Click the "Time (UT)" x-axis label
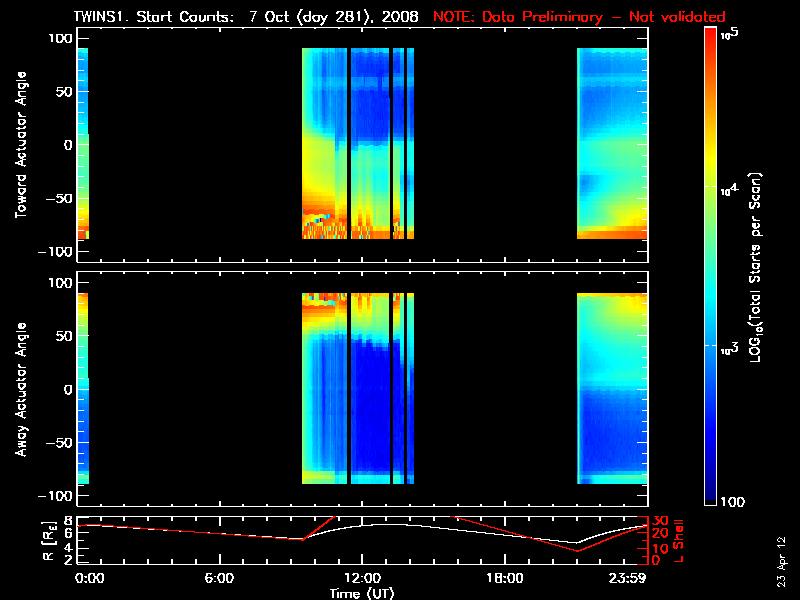This screenshot has height=600, width=800. (362, 592)
